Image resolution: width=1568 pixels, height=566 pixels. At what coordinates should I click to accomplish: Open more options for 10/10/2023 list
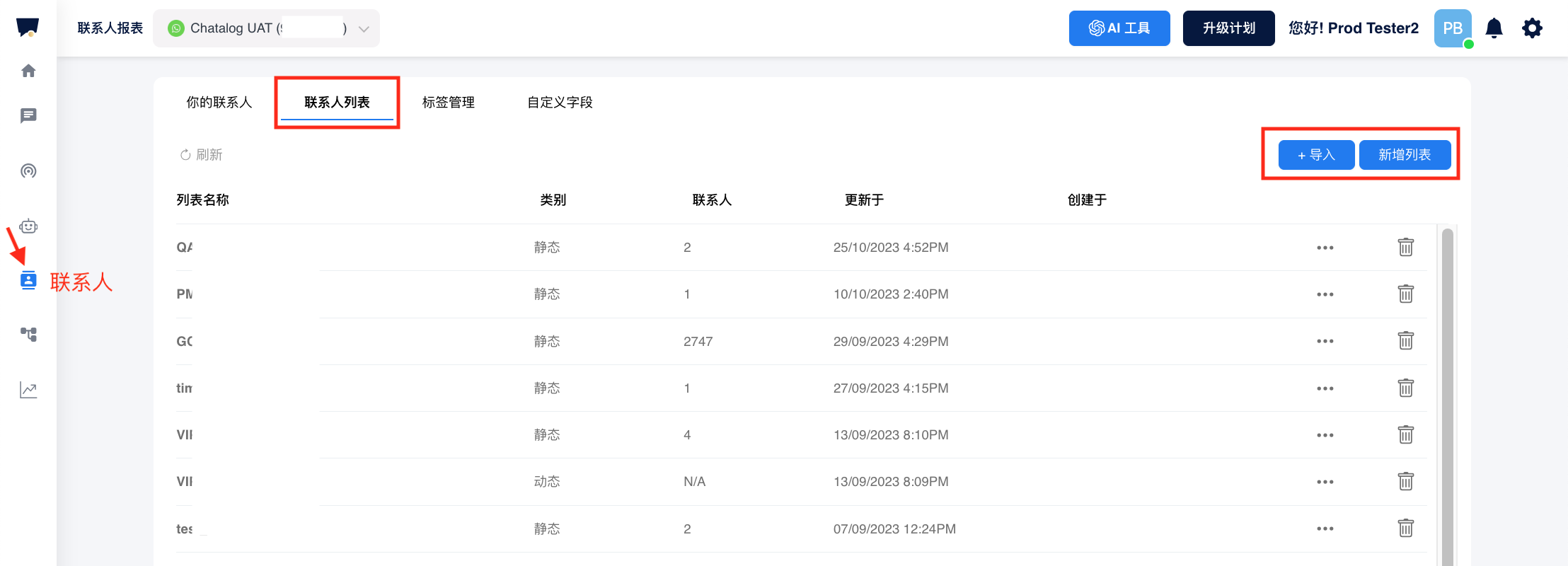tap(1325, 294)
